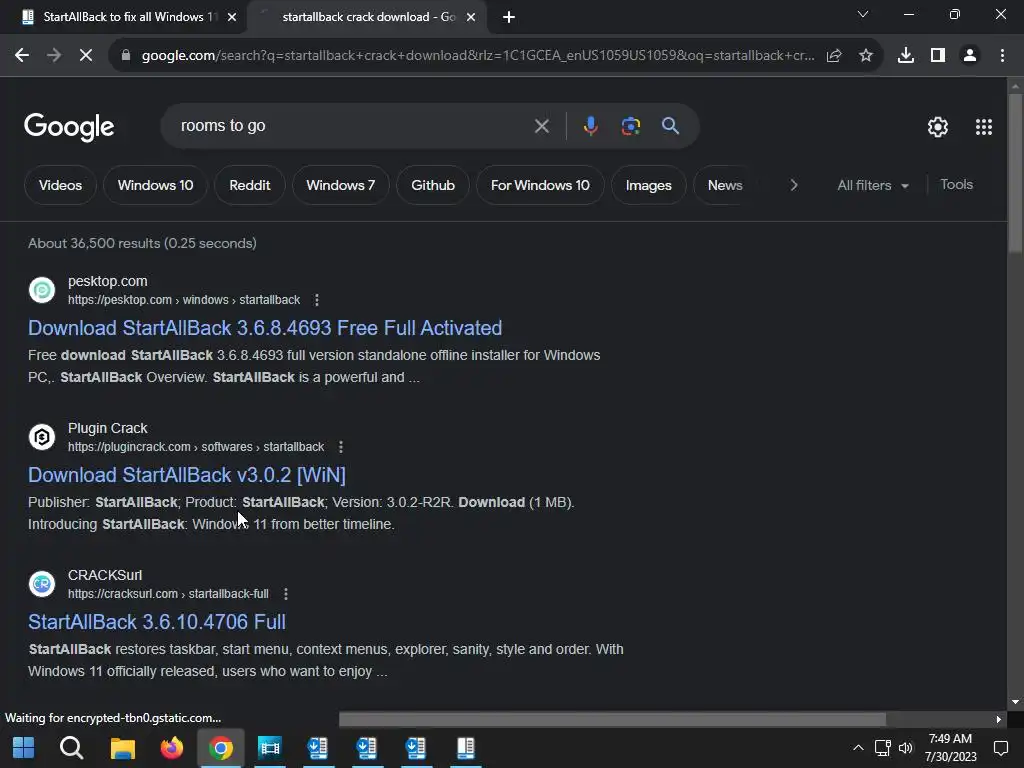Filter results by Videos
Image resolution: width=1024 pixels, height=768 pixels.
60,185
